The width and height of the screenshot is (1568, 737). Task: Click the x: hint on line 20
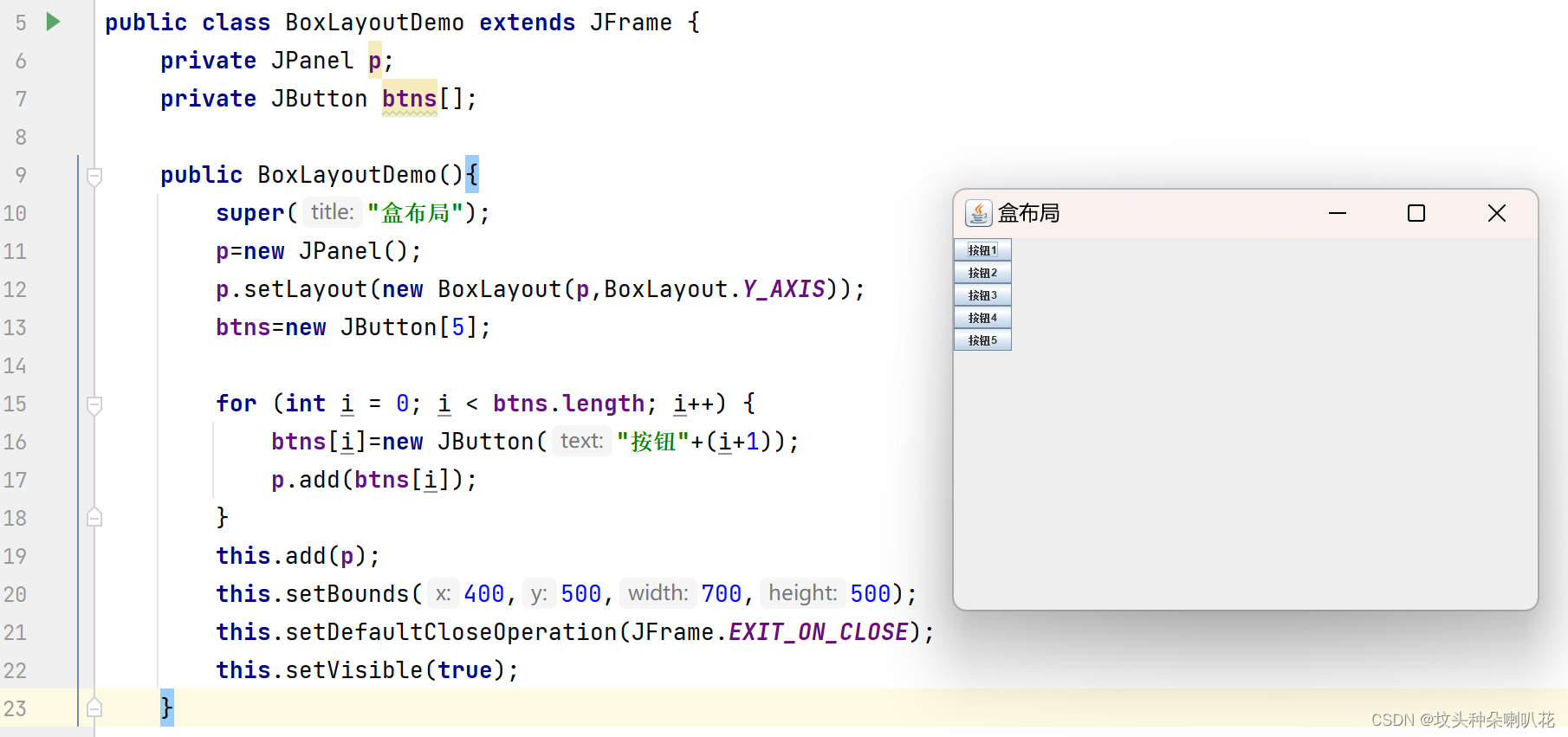[444, 593]
